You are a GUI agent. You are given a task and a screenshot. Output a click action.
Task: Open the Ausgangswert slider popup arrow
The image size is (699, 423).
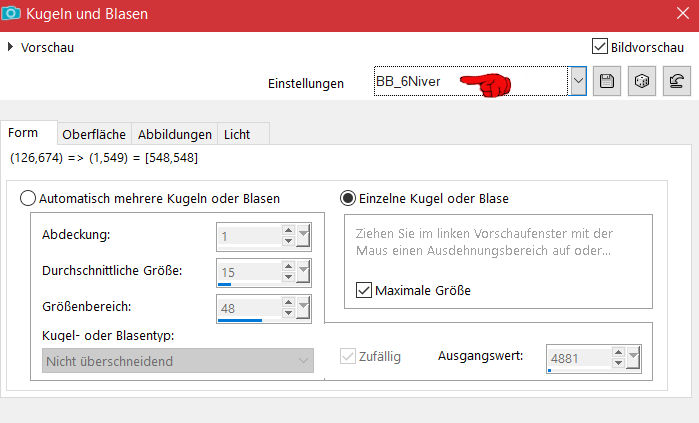coord(632,357)
